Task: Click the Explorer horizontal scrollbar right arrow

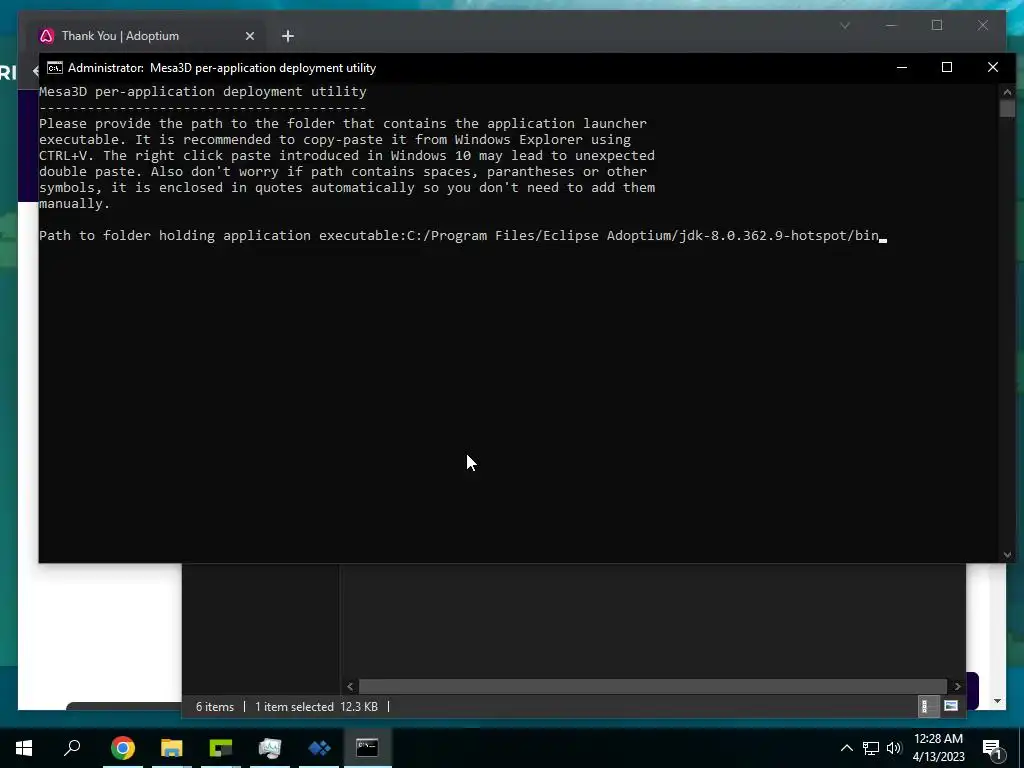Action: point(957,686)
